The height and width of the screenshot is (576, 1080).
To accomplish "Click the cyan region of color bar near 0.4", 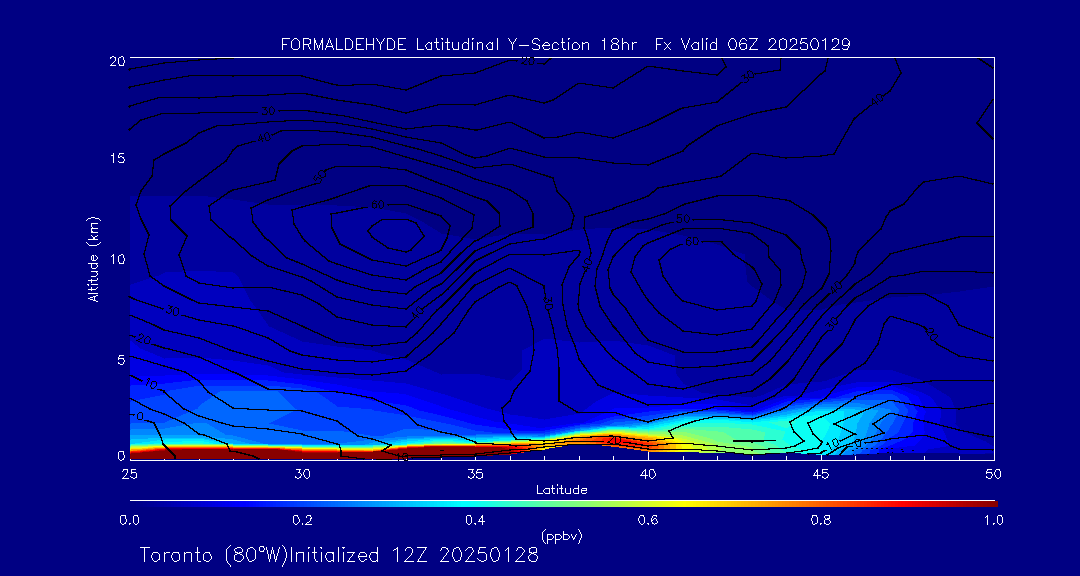I will [x=476, y=502].
